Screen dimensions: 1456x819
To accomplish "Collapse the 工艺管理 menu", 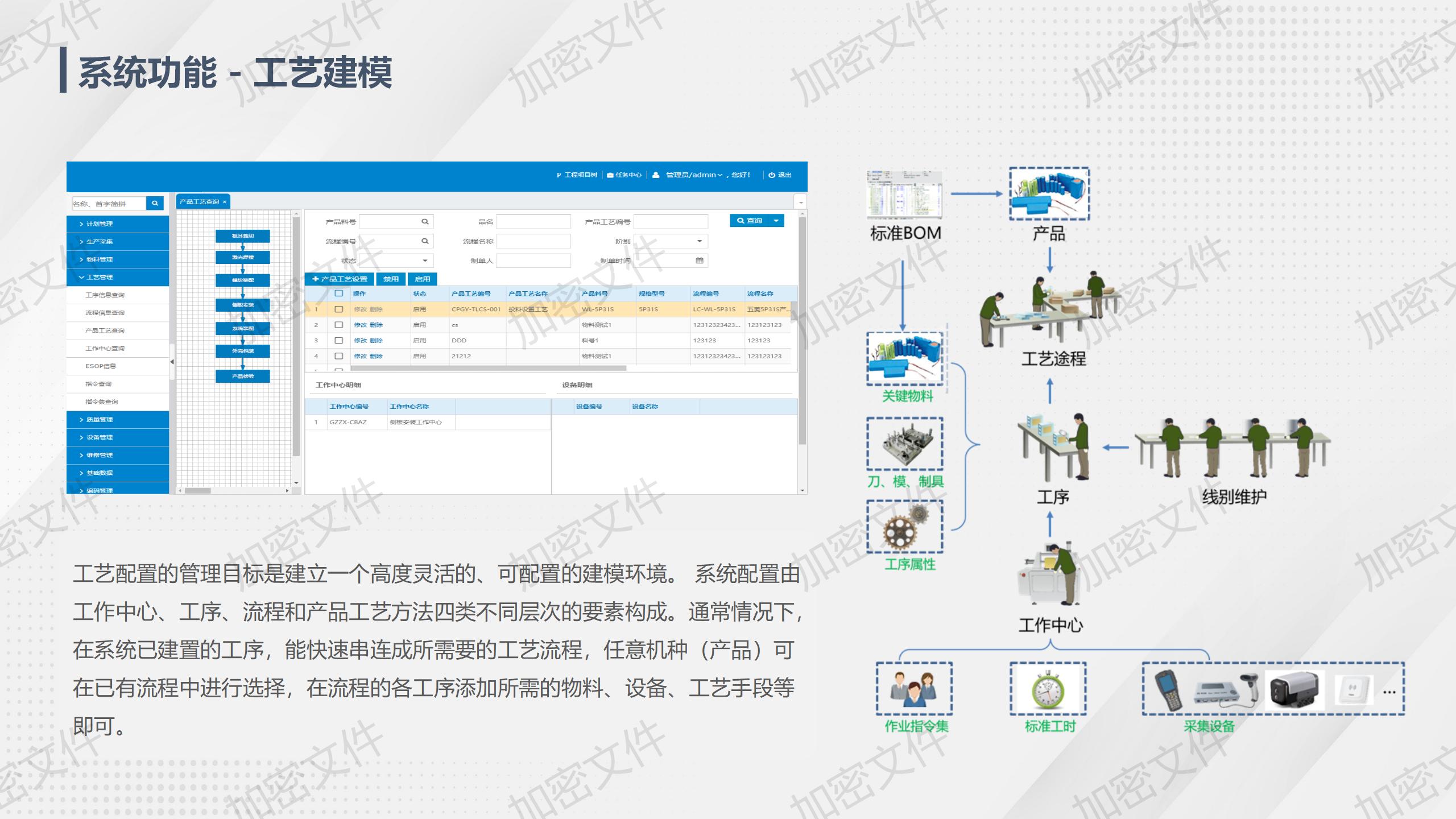I will coord(118,278).
